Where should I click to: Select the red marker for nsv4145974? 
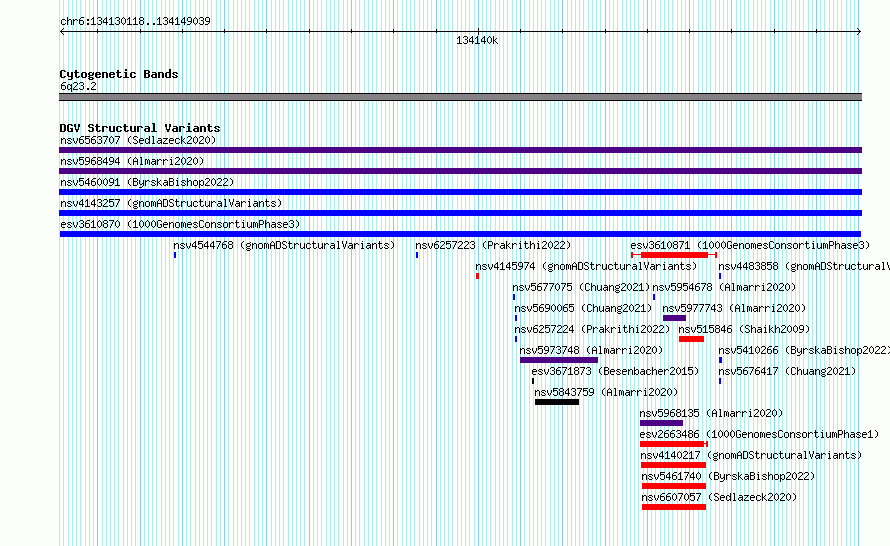(477, 276)
